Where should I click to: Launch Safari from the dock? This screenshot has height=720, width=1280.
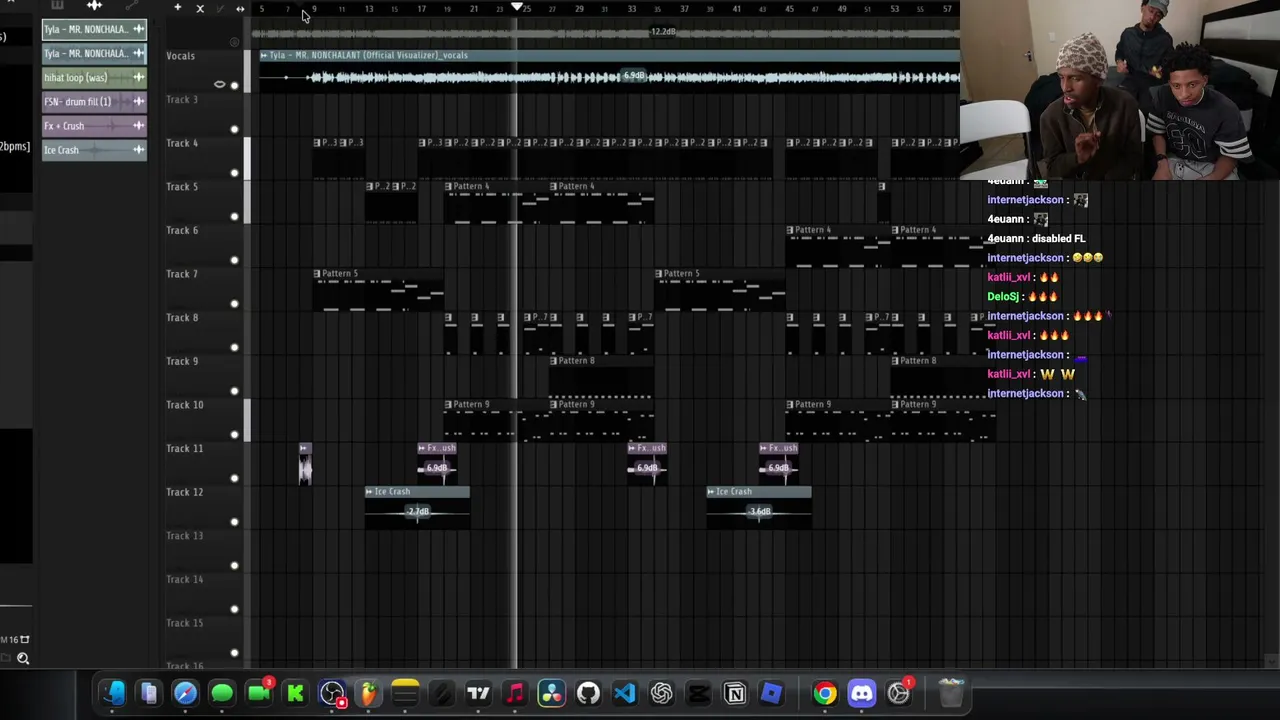185,693
